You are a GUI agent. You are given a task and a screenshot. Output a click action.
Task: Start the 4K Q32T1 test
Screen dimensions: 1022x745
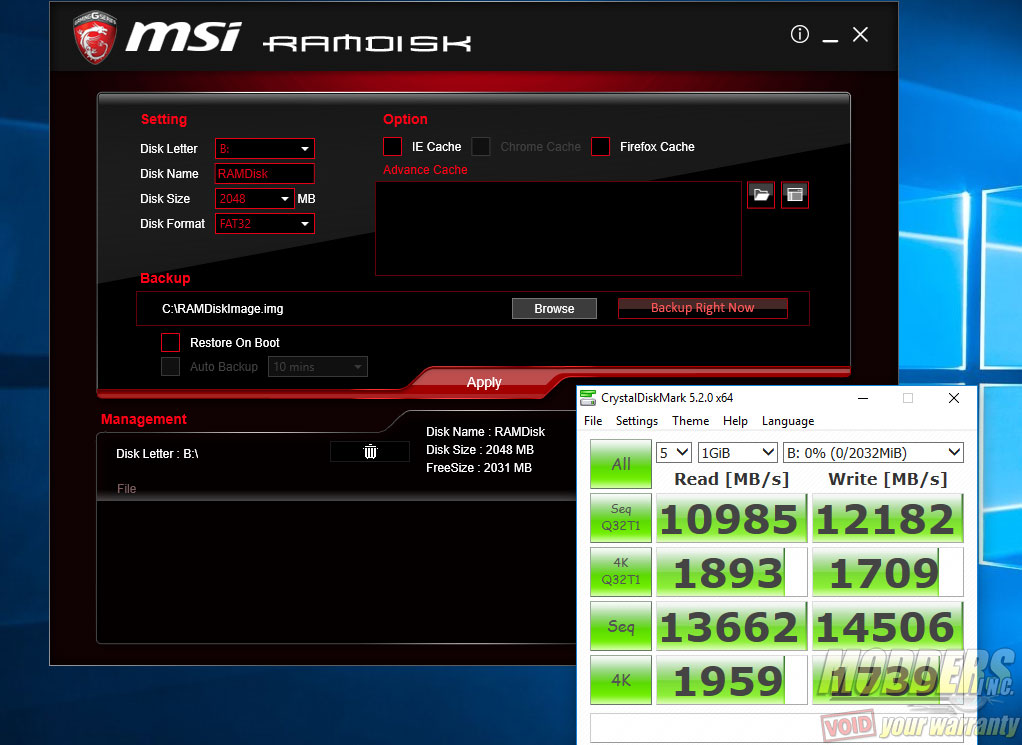point(620,571)
